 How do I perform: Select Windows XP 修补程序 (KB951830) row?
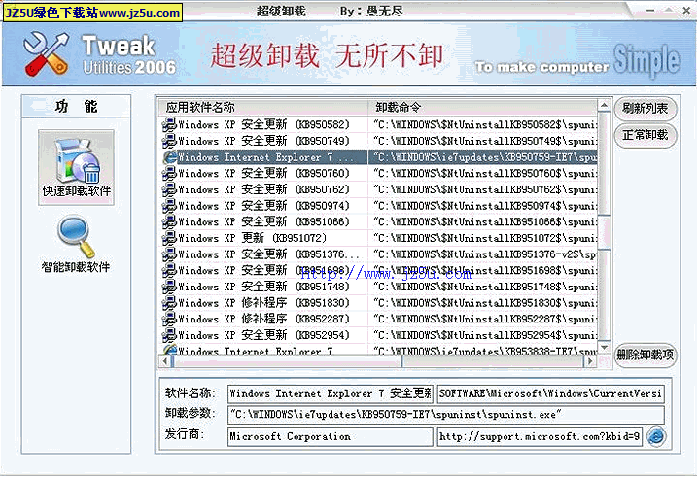(x=378, y=303)
